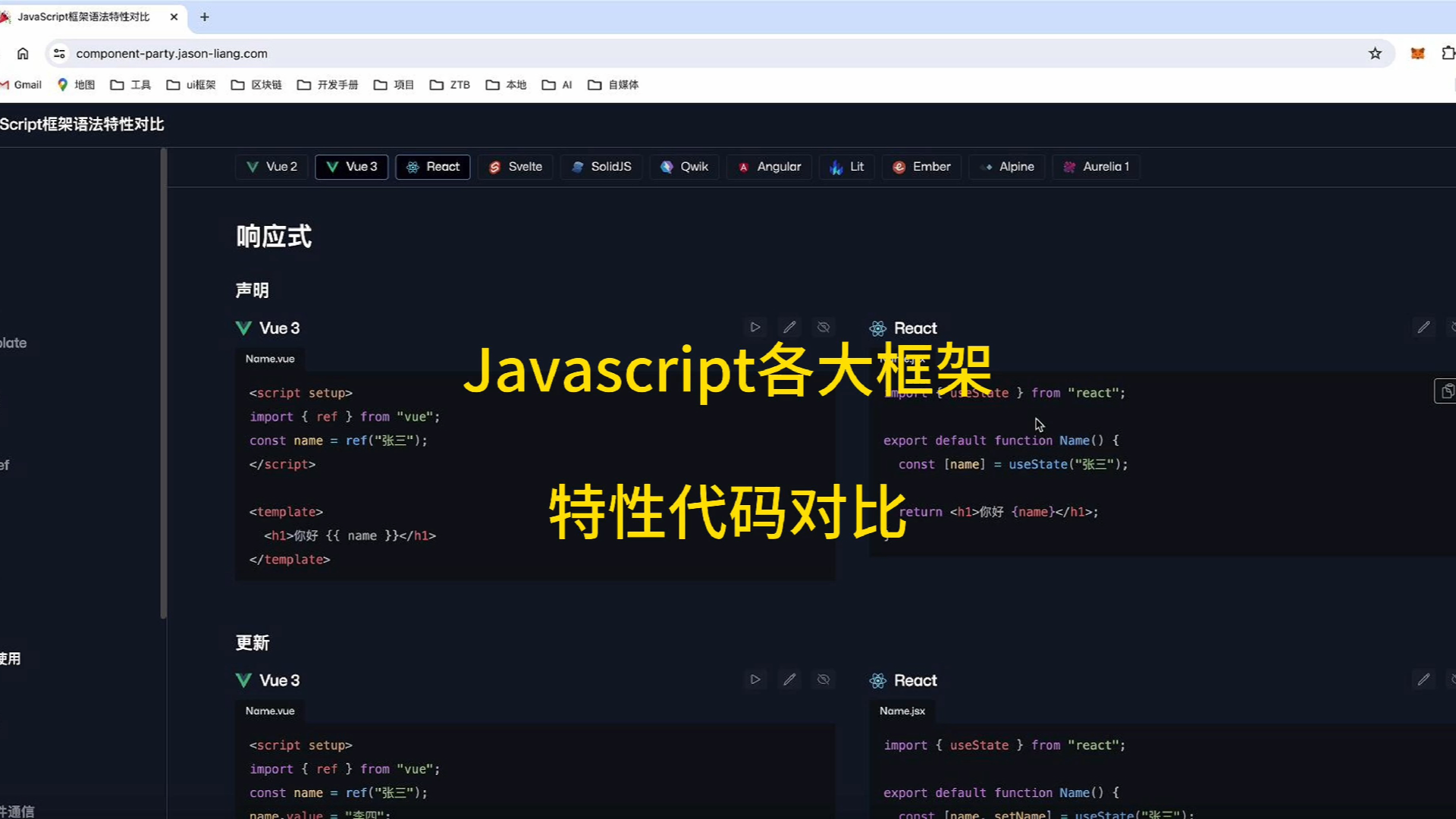Screen dimensions: 1456x819
Task: Hide the Vue 3 column in 声明 section
Action: (824, 328)
